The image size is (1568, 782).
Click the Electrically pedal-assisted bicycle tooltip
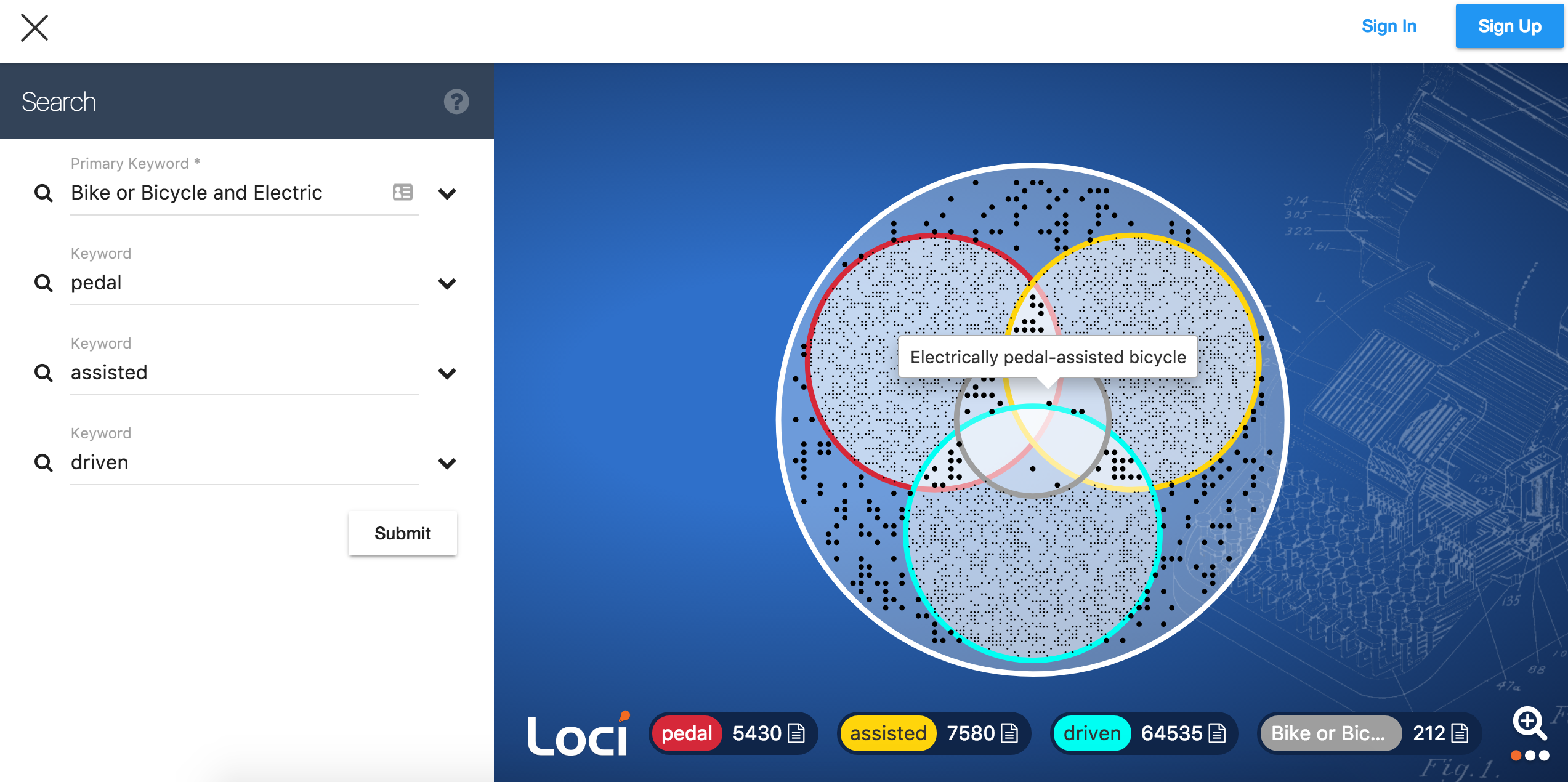pyautogui.click(x=1047, y=356)
